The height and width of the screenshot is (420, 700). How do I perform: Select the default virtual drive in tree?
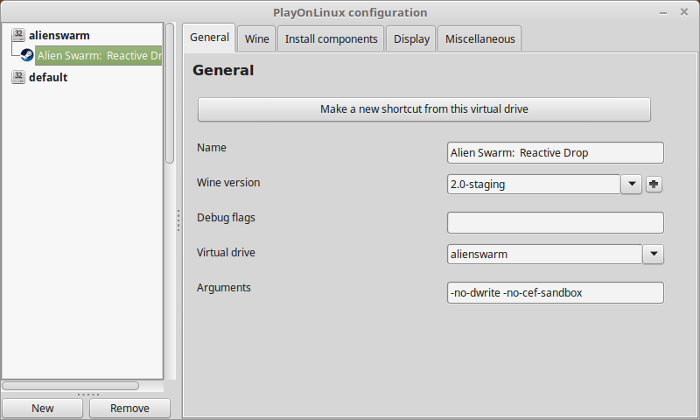tap(48, 77)
